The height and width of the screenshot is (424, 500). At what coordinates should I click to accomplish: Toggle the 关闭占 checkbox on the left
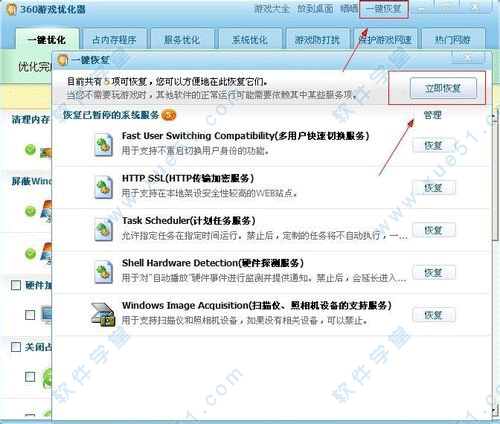tap(16, 347)
